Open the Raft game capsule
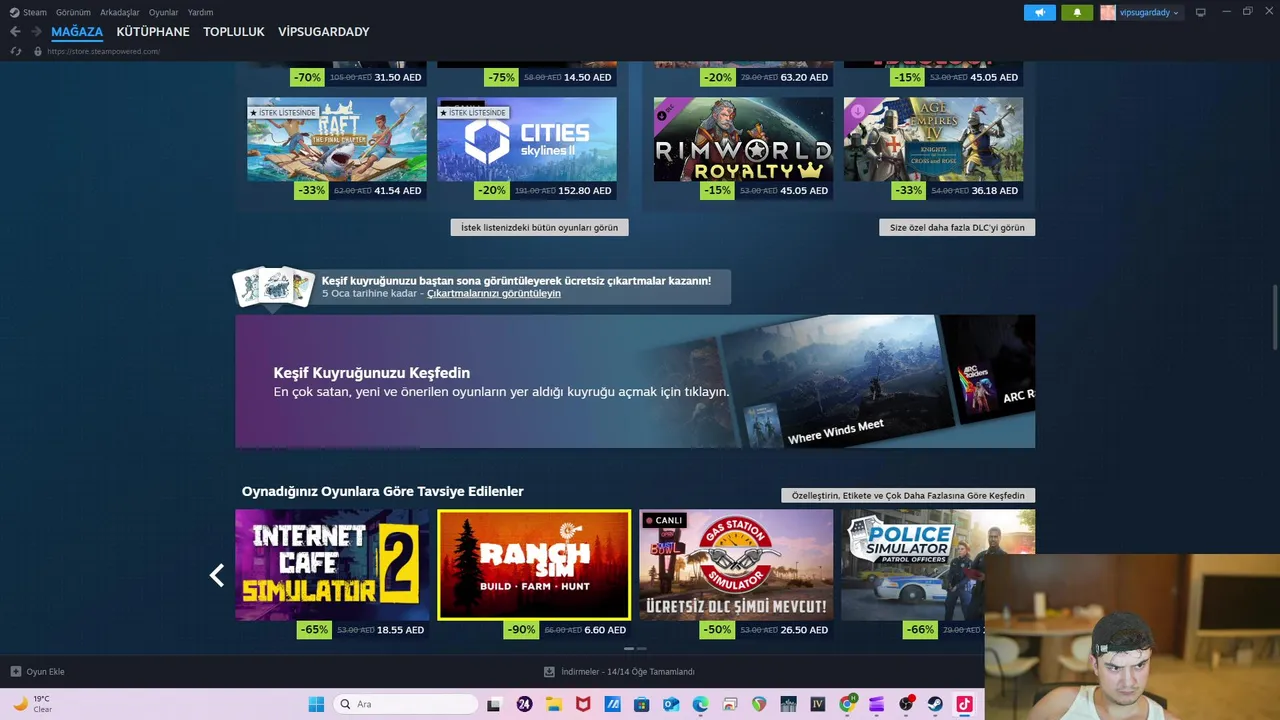 click(x=336, y=139)
